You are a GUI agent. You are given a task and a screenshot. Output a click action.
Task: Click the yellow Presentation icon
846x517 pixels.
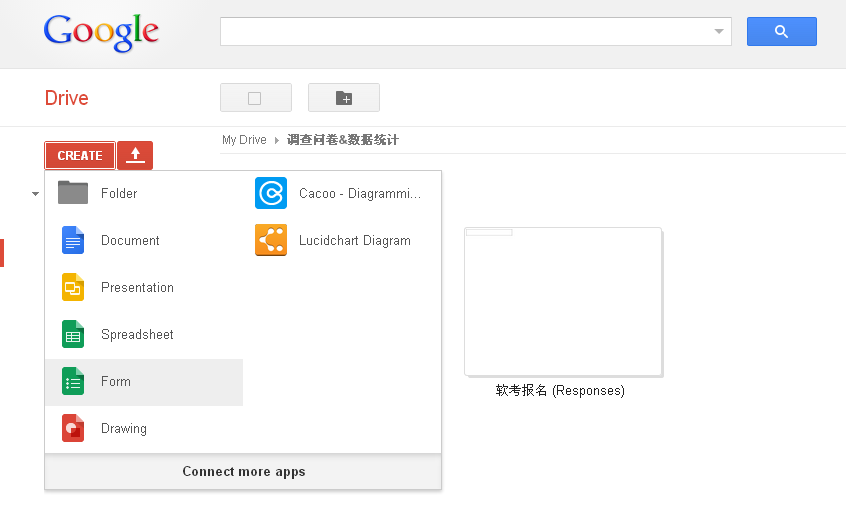click(x=73, y=287)
